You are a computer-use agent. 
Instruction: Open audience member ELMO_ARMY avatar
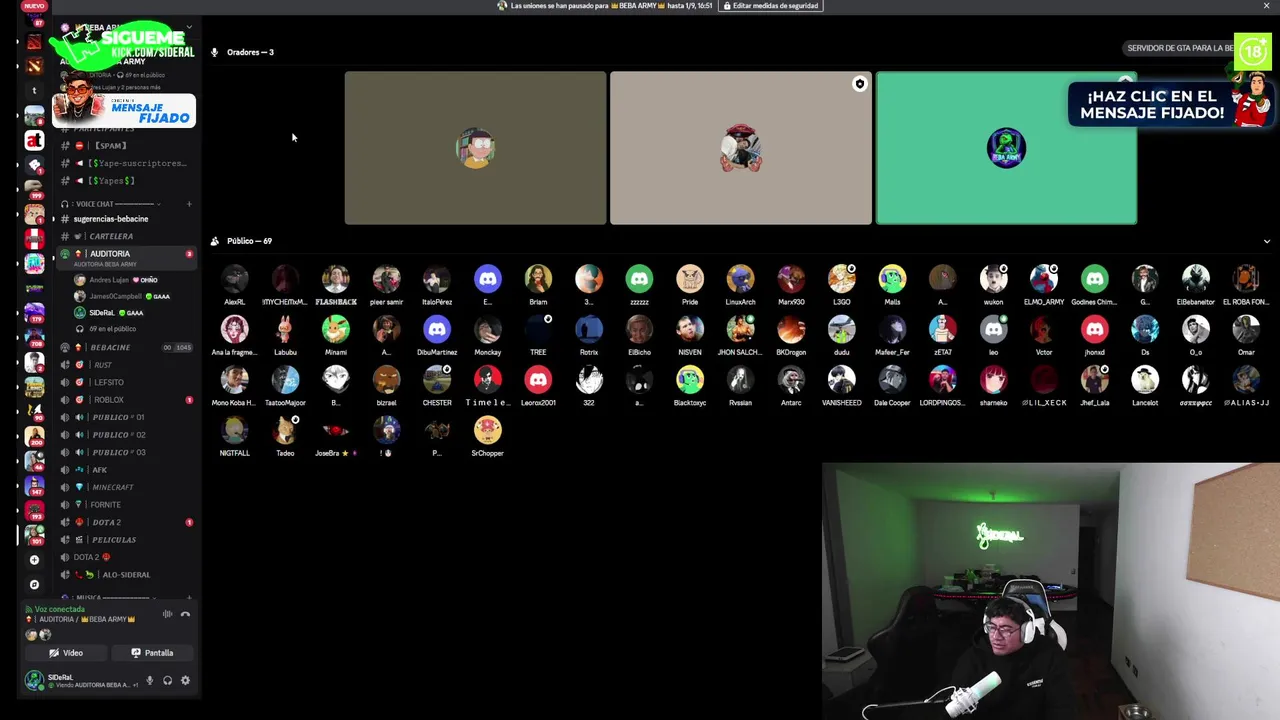(1044, 279)
